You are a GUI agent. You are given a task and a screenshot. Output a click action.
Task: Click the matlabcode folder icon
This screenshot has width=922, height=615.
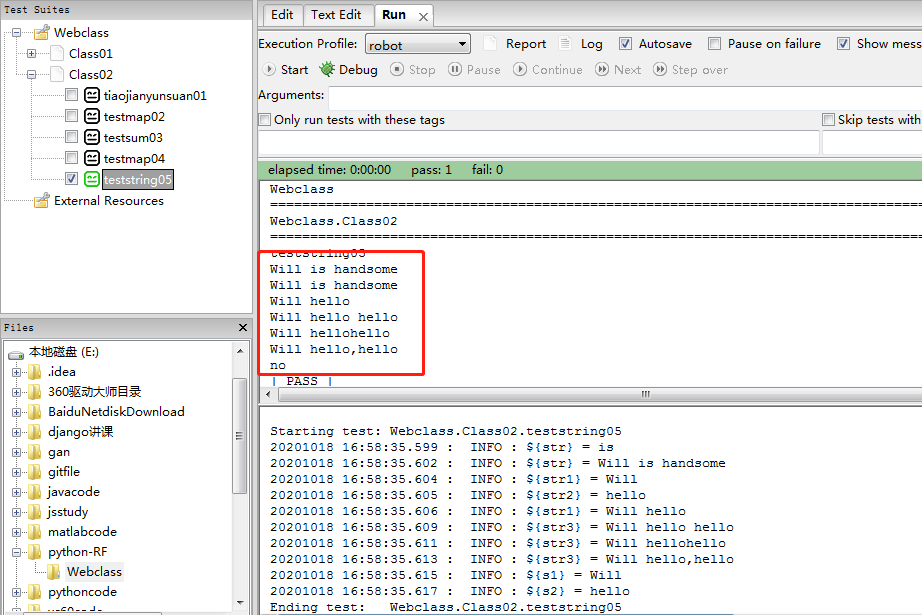coord(35,532)
